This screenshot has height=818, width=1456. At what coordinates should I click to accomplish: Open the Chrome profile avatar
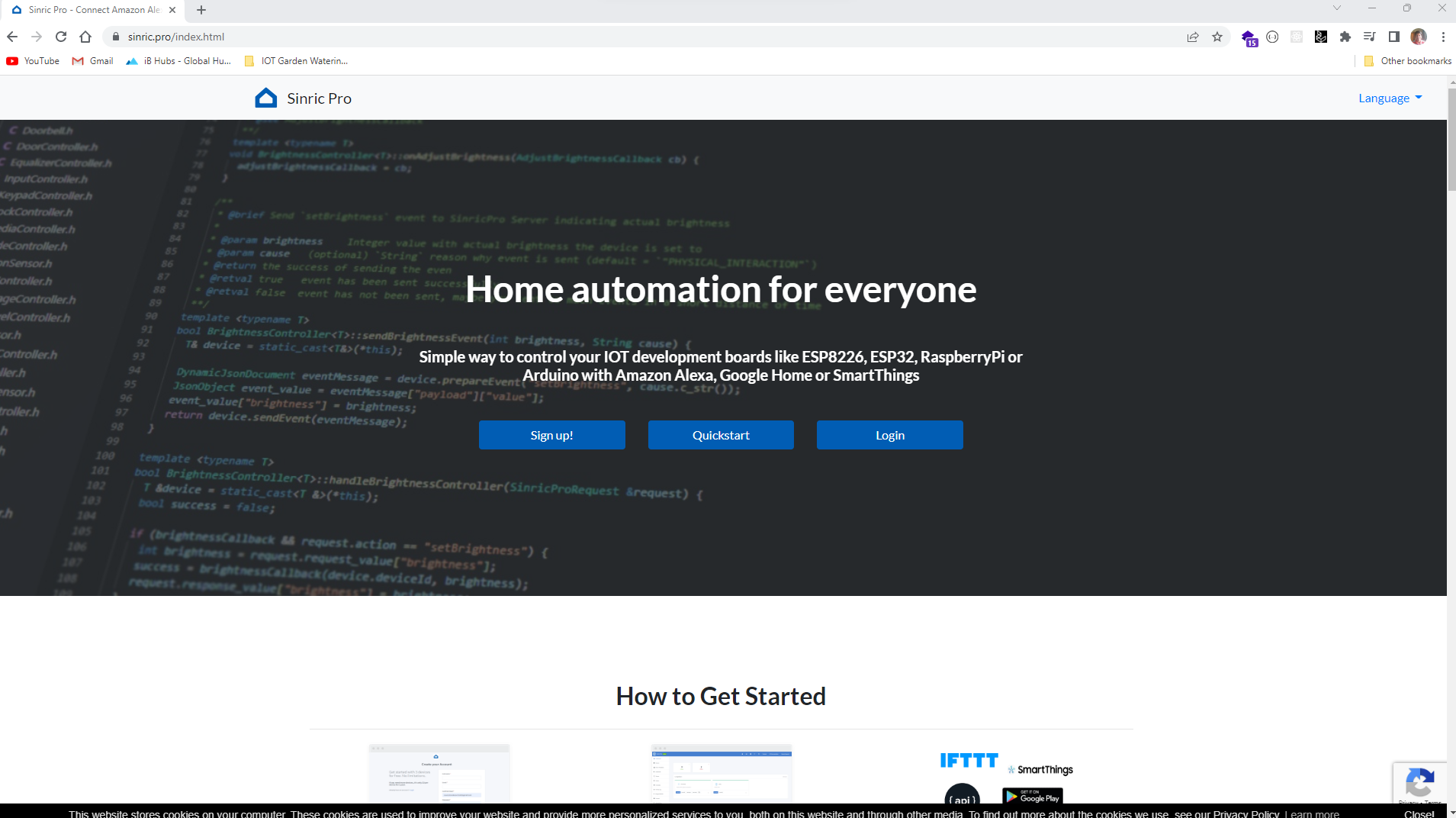tap(1419, 37)
